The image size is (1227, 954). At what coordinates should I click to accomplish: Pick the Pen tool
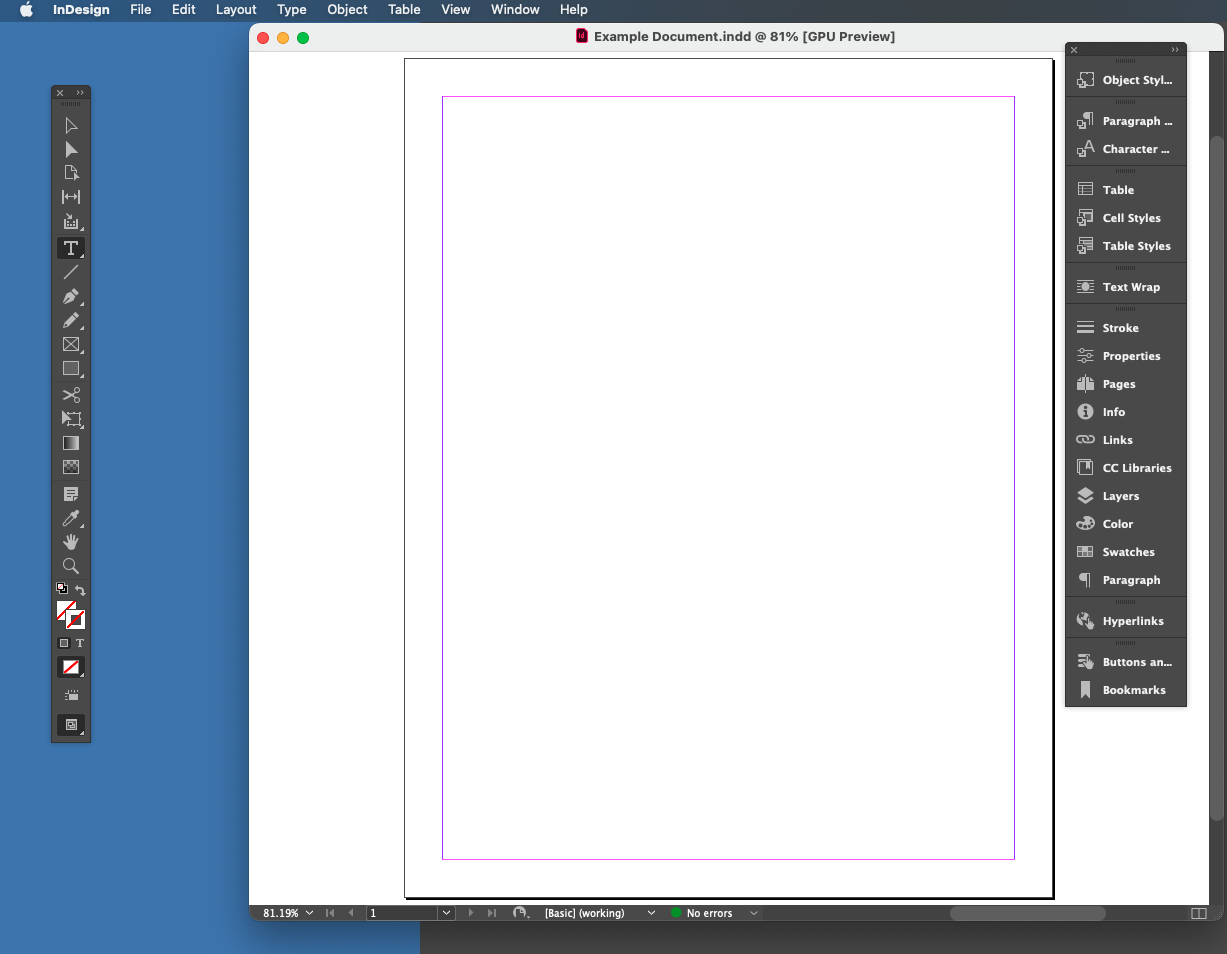71,296
